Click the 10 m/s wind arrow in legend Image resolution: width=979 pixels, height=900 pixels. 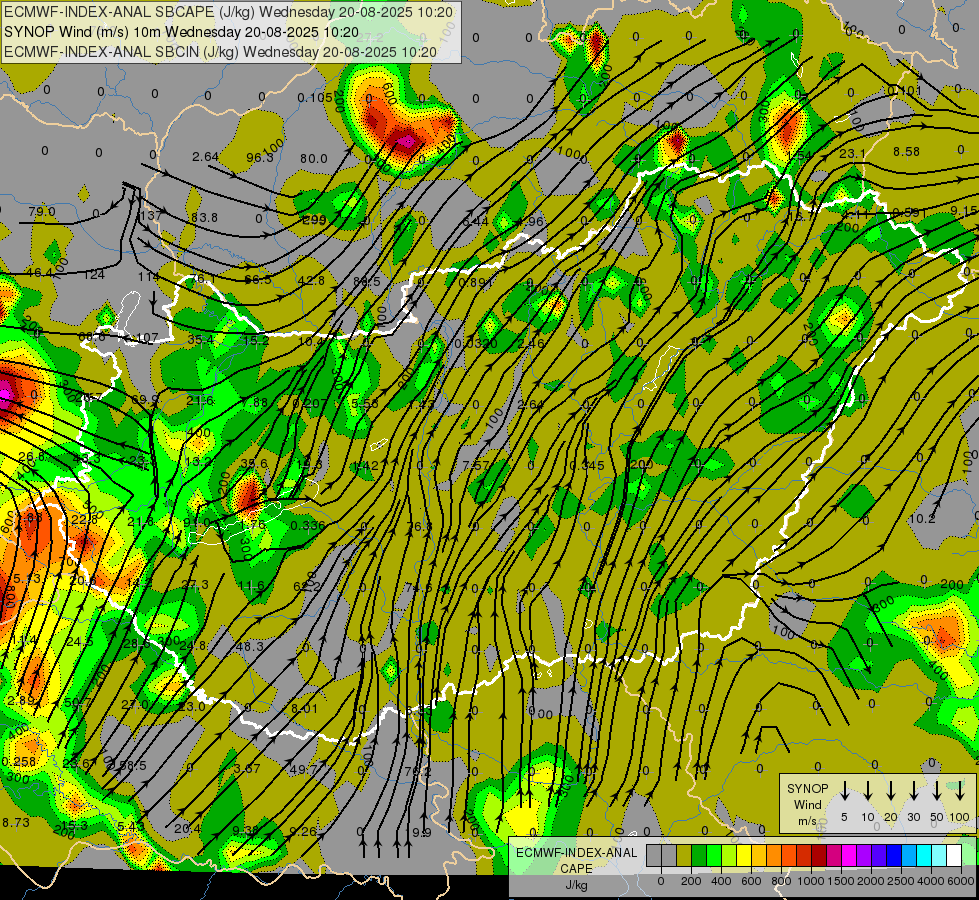[868, 791]
